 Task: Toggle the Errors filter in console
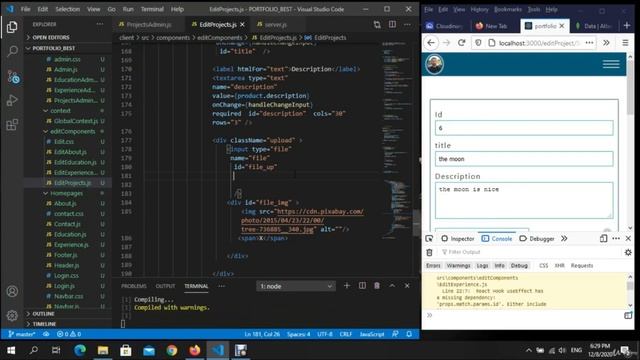click(433, 266)
